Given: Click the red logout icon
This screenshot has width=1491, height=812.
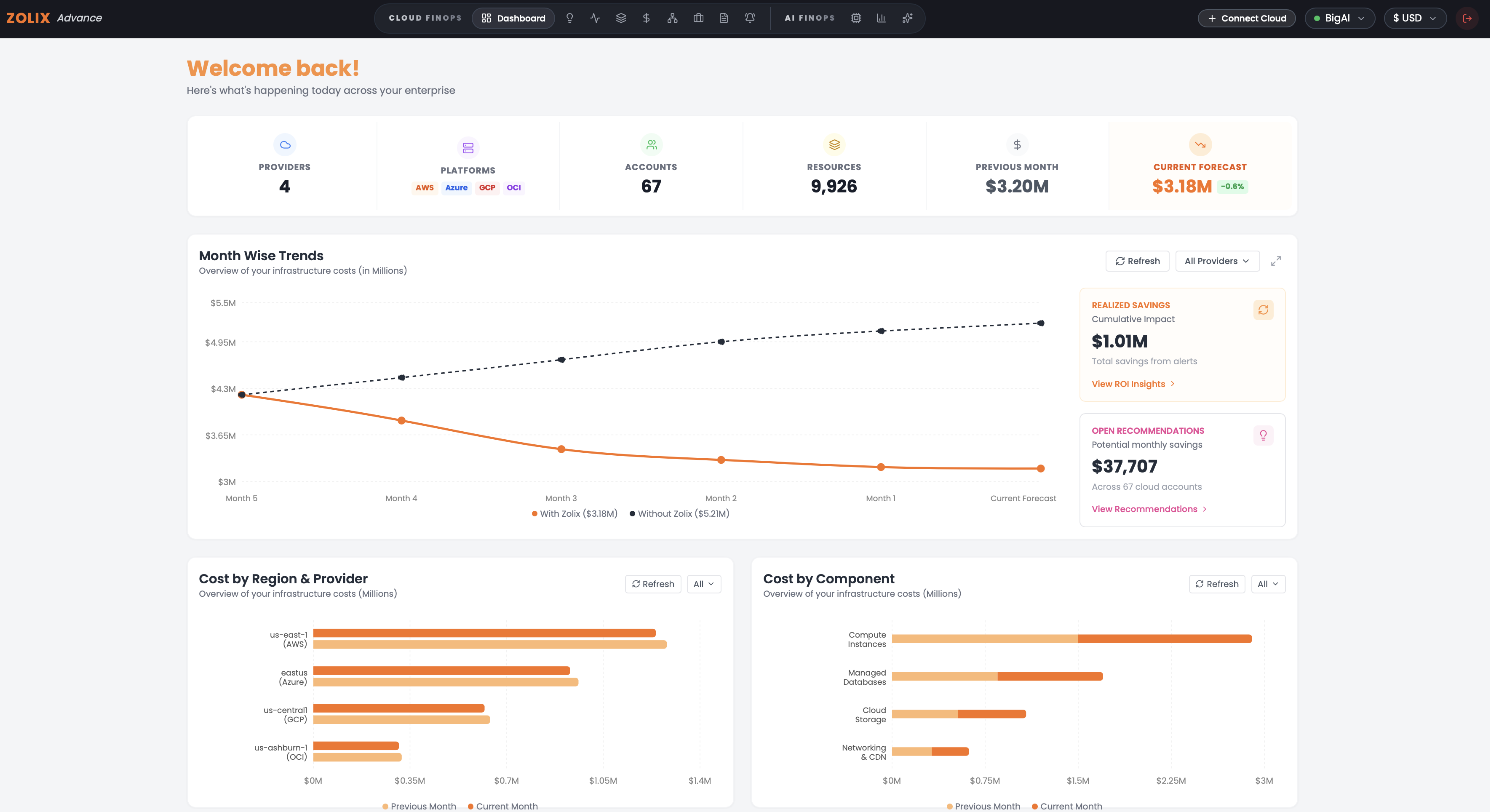Looking at the screenshot, I should pos(1467,18).
